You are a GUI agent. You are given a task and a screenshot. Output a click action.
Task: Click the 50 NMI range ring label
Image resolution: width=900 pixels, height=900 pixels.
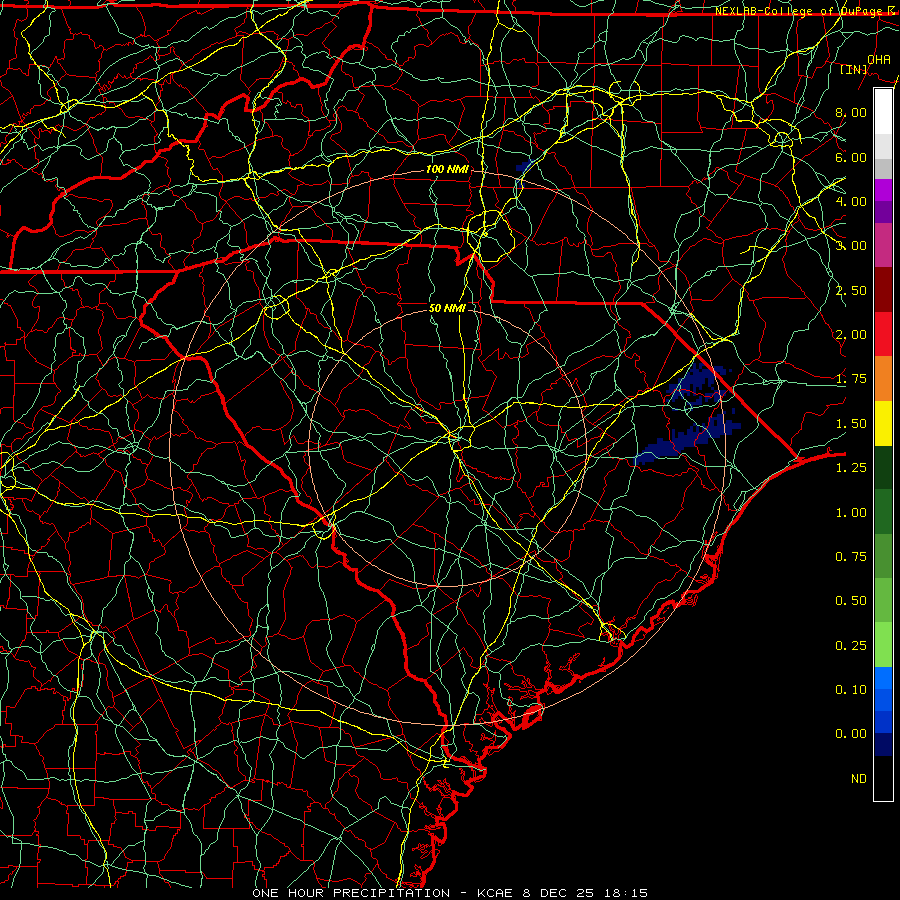pyautogui.click(x=447, y=308)
